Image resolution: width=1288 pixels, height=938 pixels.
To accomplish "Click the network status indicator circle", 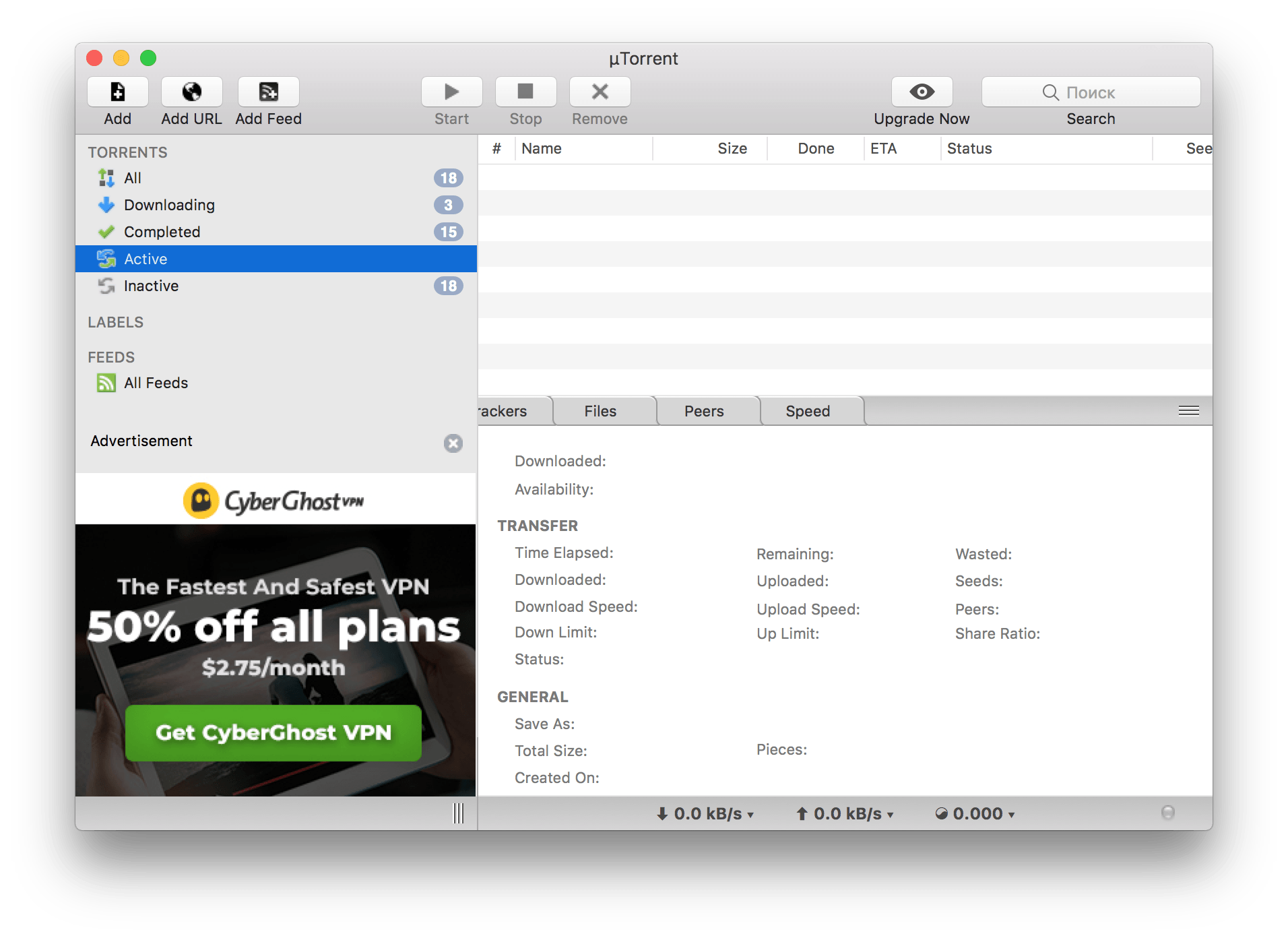I will point(1168,813).
